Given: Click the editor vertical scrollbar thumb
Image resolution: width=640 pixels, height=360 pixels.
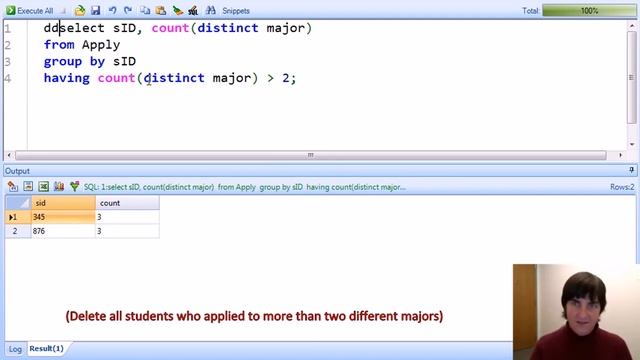Looking at the screenshot, I should [x=632, y=77].
